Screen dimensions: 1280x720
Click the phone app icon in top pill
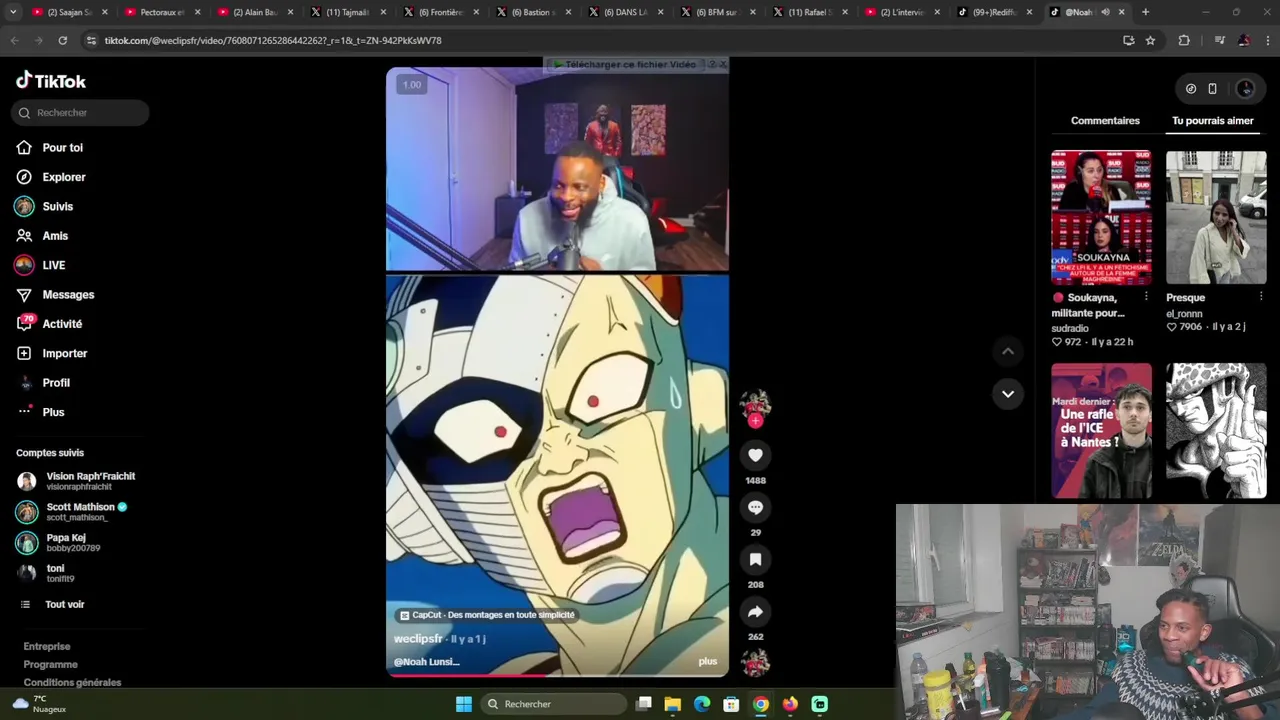pyautogui.click(x=1212, y=89)
